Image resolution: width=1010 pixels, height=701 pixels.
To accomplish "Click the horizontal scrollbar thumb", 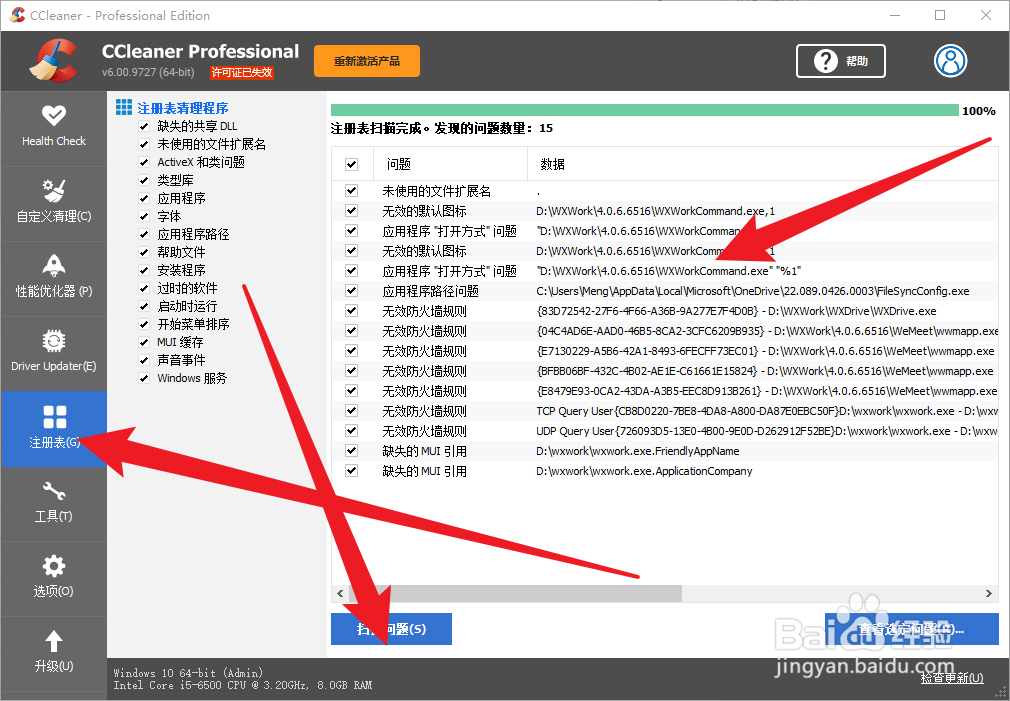I will [515, 593].
